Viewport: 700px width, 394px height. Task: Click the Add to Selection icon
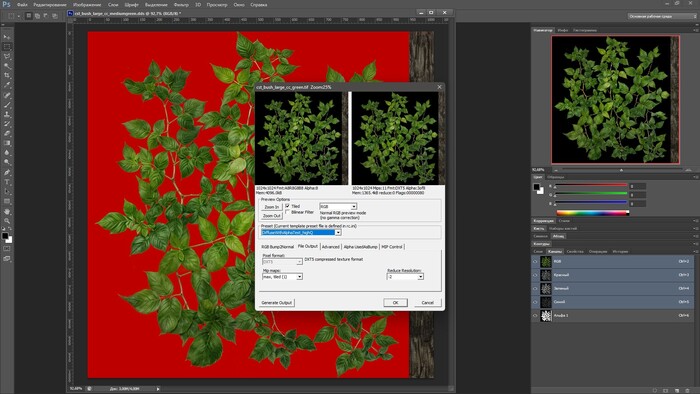pyautogui.click(x=38, y=16)
